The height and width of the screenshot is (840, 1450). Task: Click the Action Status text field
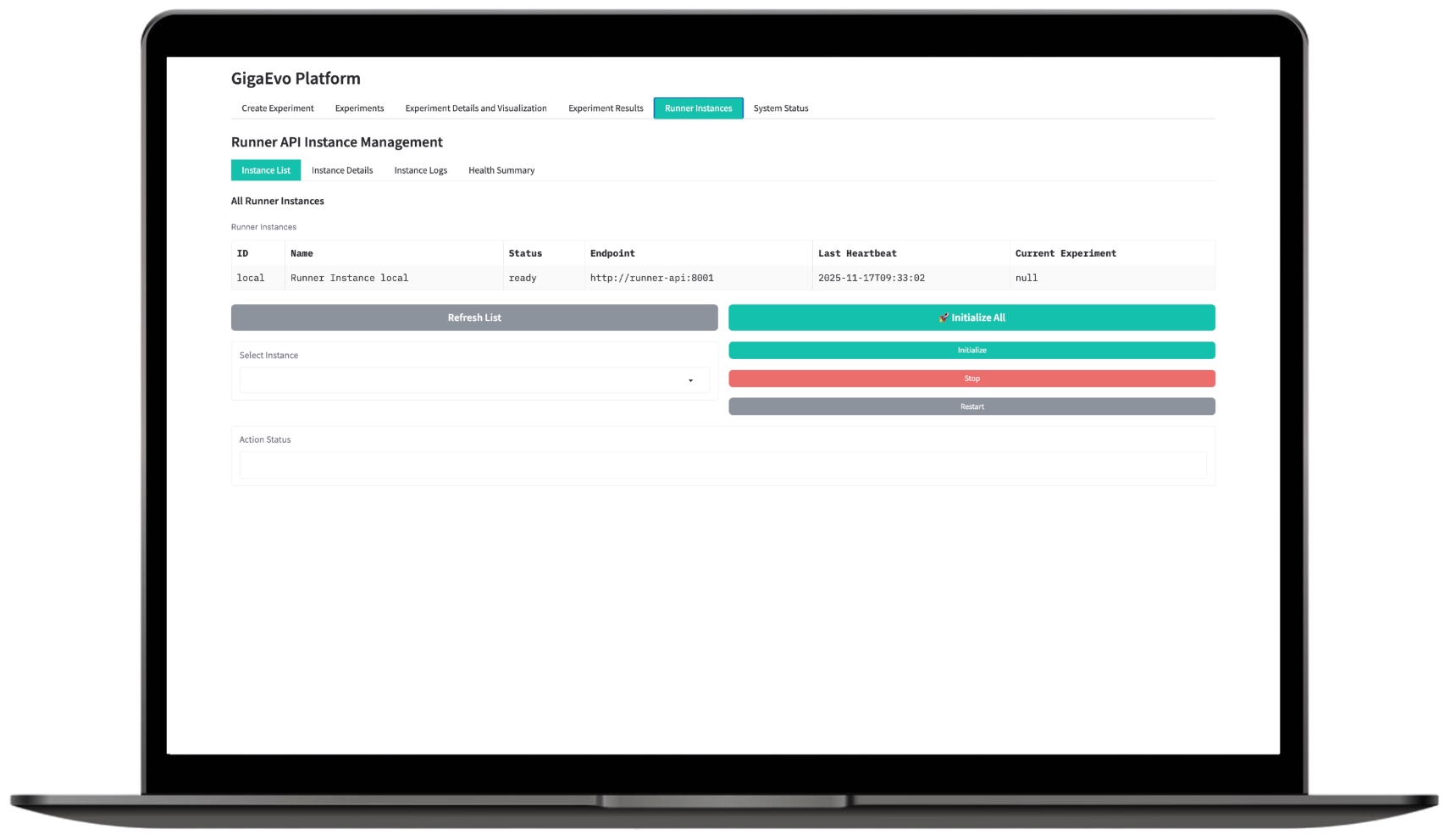(x=722, y=465)
